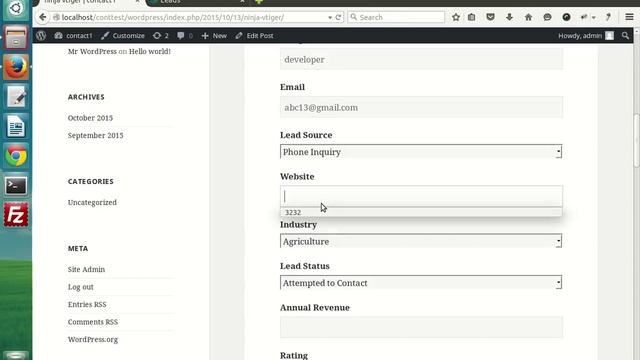Open the contact1 site menu
640x360 pixels.
[73, 36]
